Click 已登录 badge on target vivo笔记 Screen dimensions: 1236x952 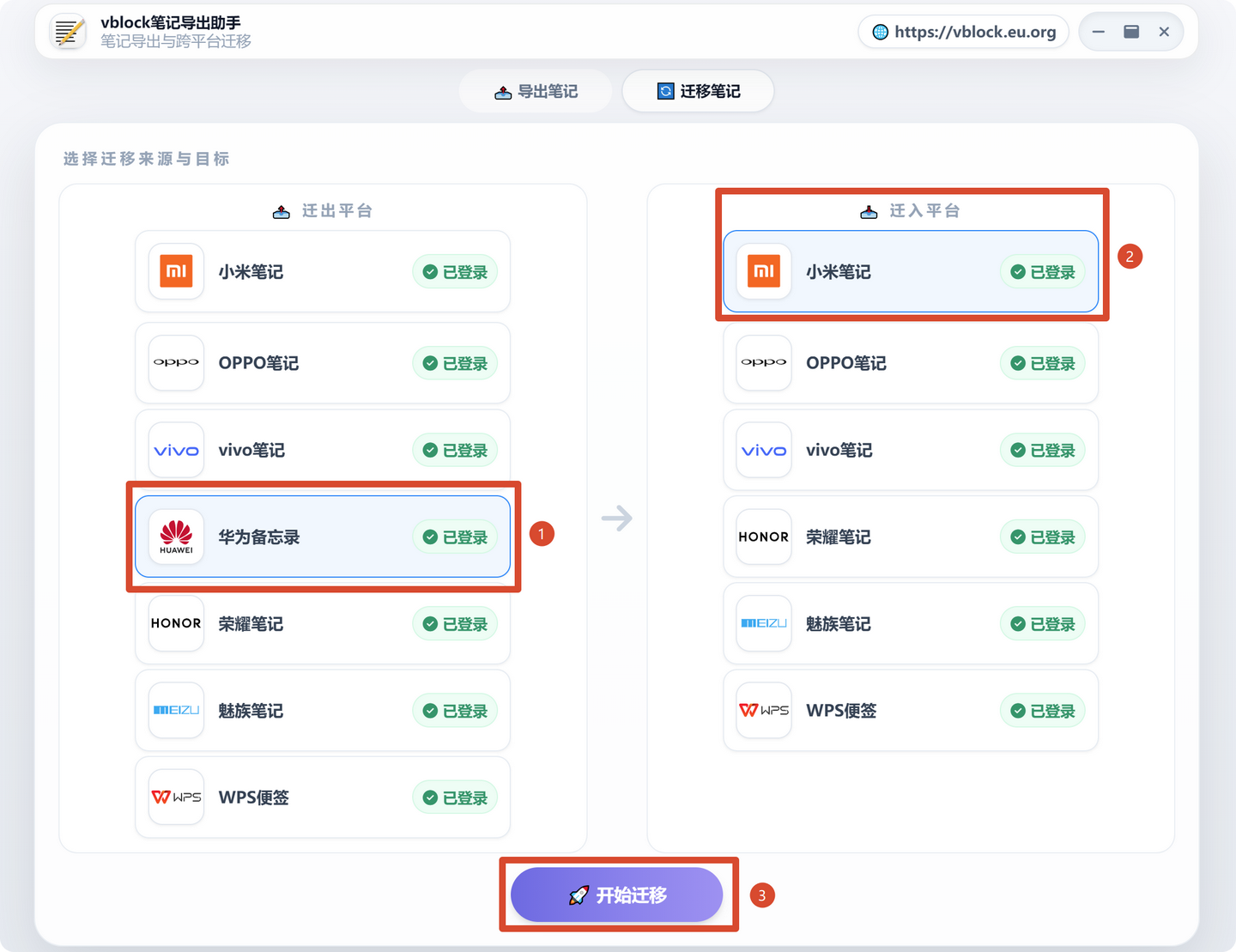[1043, 451]
